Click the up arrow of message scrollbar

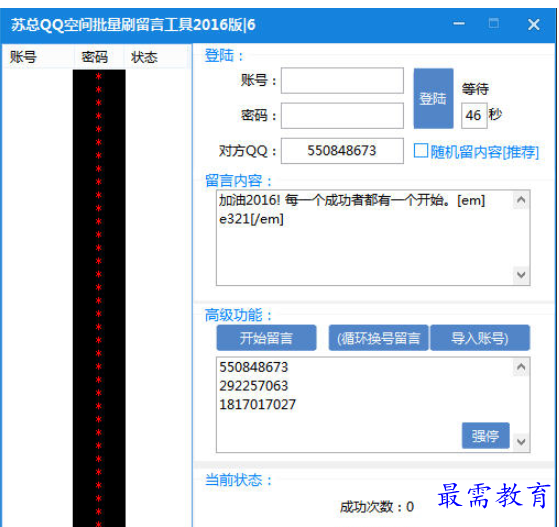(x=521, y=200)
